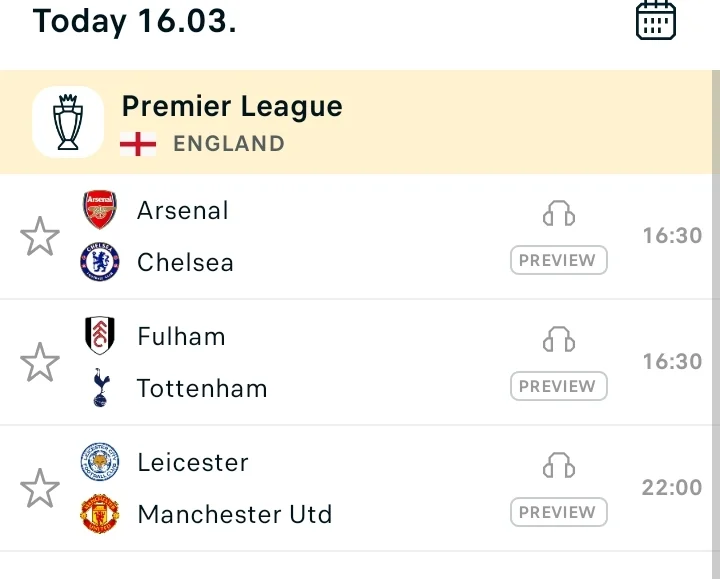The height and width of the screenshot is (579, 720).
Task: Click the vertical scrollbar on the right
Action: (716, 324)
